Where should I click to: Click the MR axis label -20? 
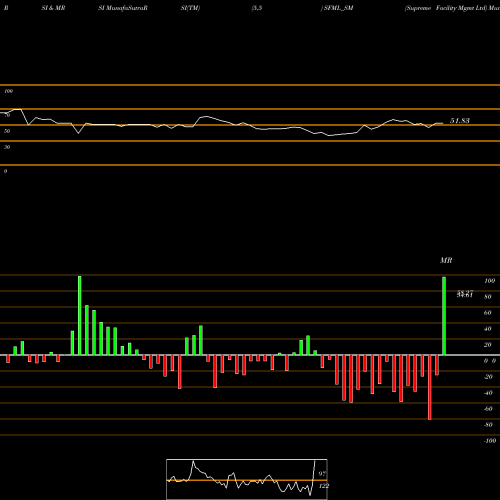[488, 377]
